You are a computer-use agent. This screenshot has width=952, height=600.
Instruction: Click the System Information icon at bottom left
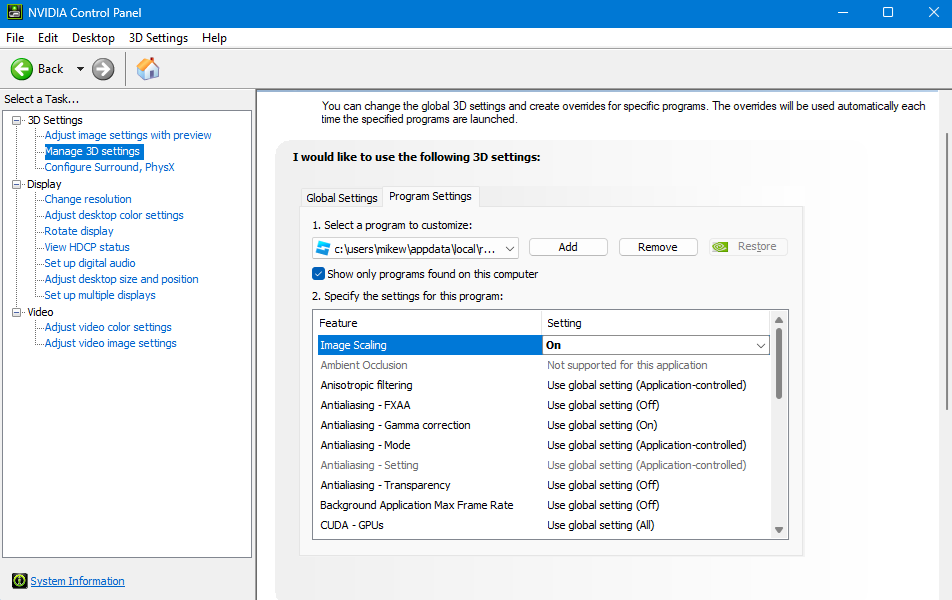(20, 581)
